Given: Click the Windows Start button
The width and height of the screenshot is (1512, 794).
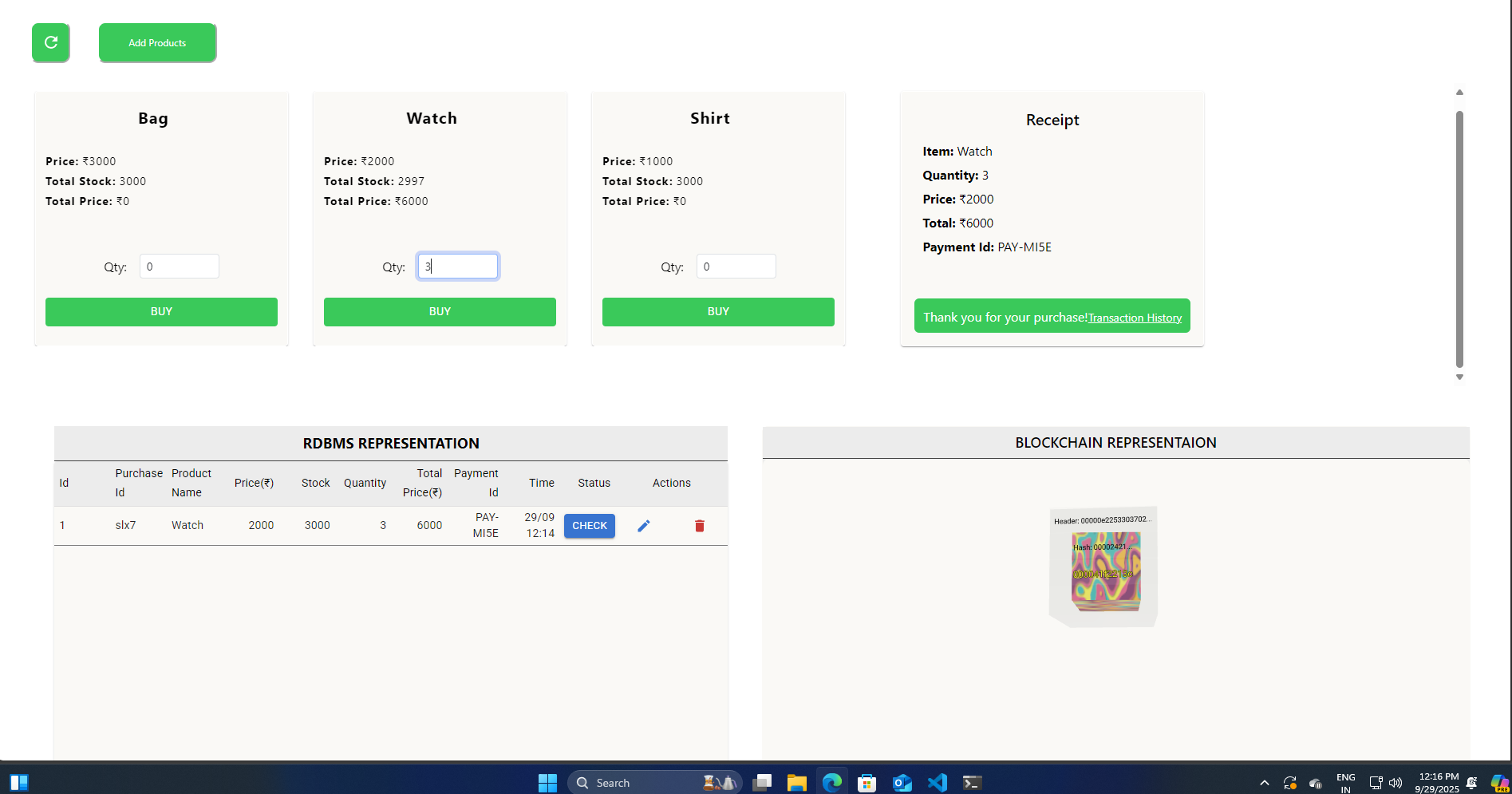Looking at the screenshot, I should pyautogui.click(x=547, y=782).
